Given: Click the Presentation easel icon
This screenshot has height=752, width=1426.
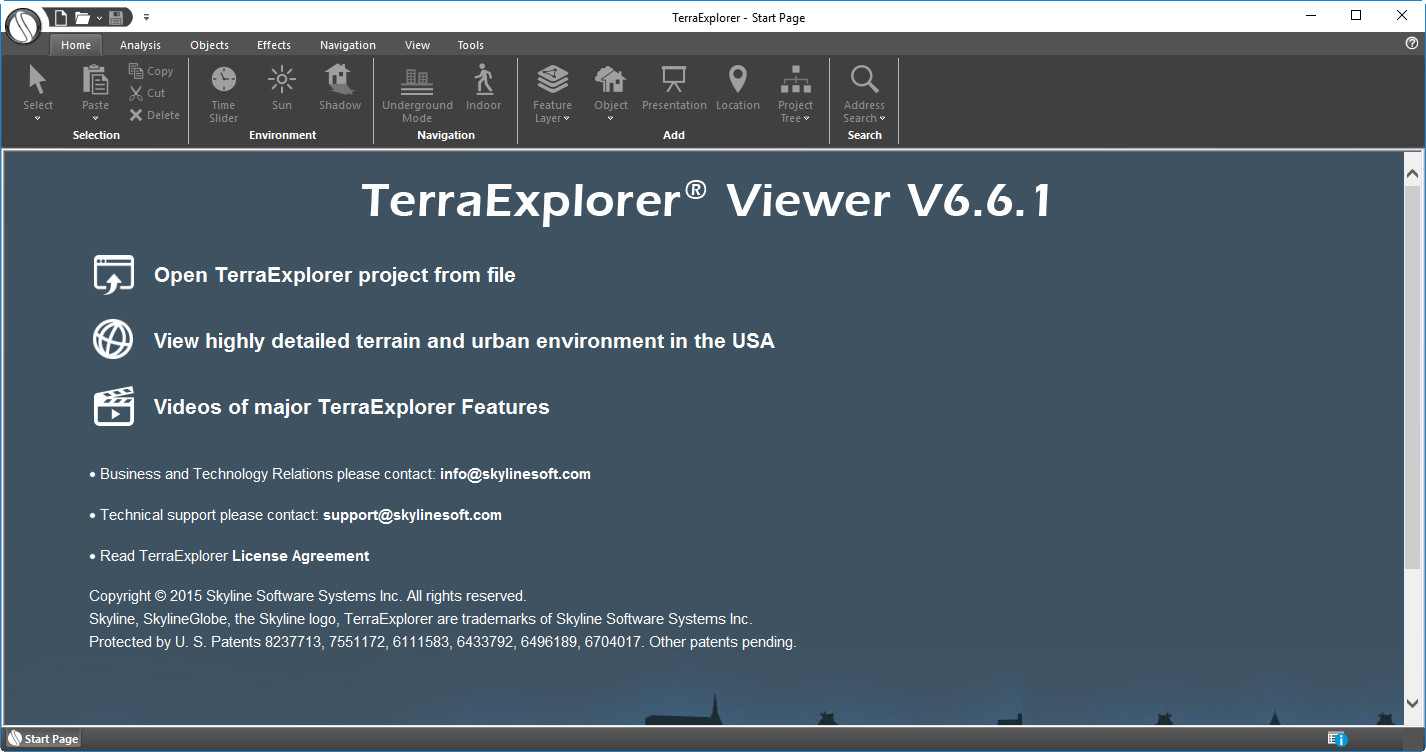Looking at the screenshot, I should pos(674,80).
